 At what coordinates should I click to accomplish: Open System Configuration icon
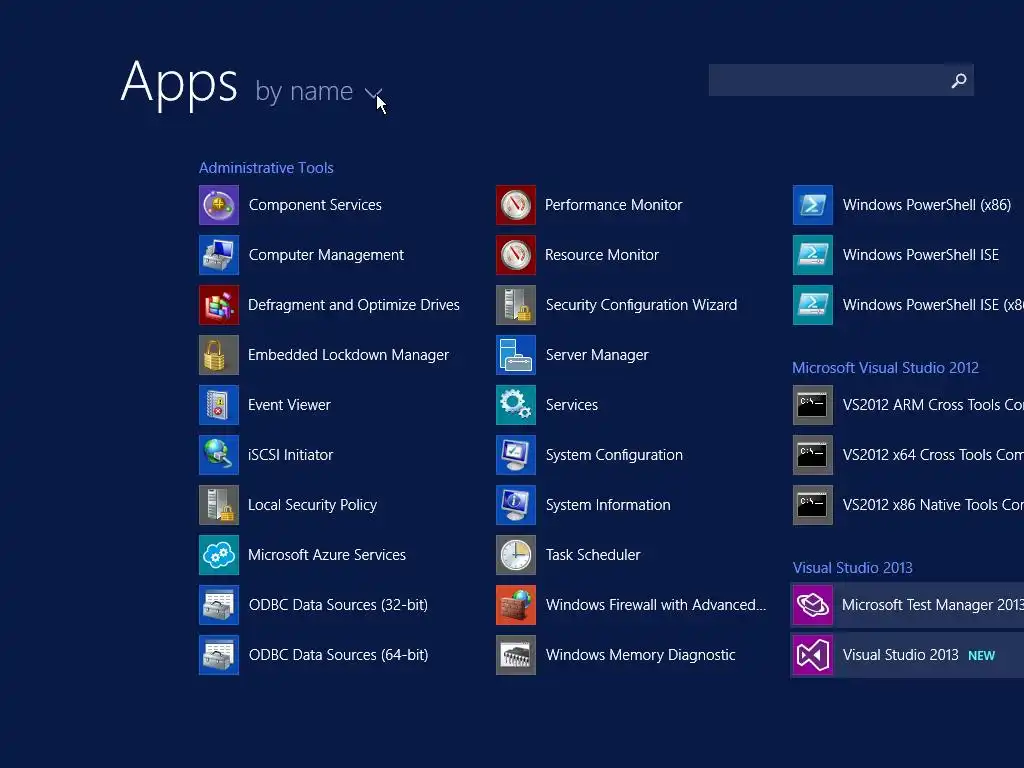pyautogui.click(x=516, y=455)
